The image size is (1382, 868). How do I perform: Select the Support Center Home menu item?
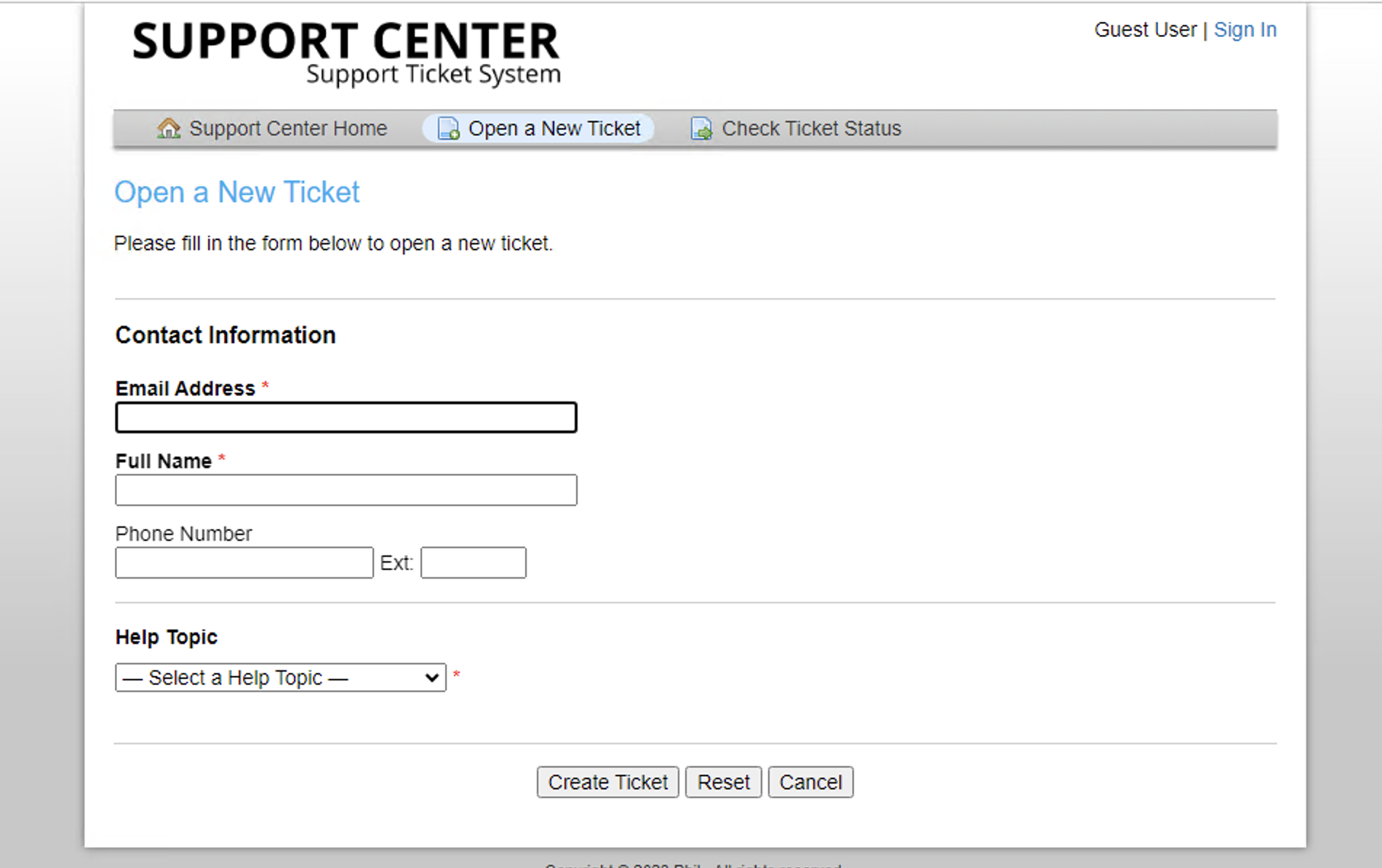[x=287, y=128]
